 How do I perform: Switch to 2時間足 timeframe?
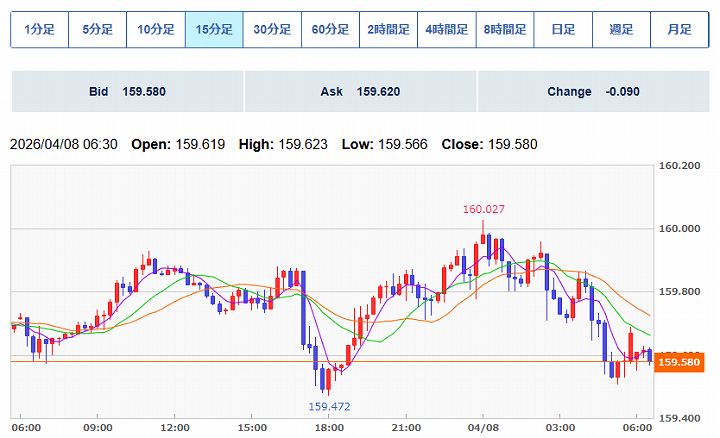[x=389, y=30]
